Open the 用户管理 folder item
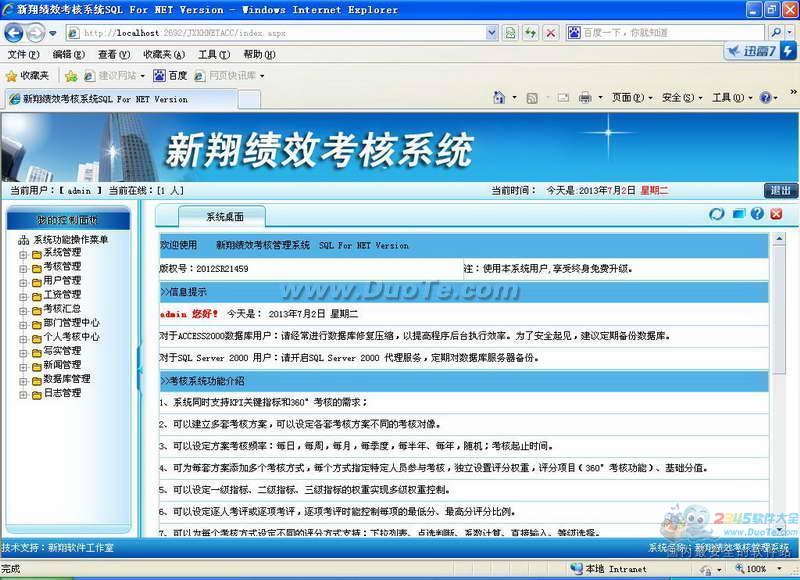800x580 pixels. (62, 282)
